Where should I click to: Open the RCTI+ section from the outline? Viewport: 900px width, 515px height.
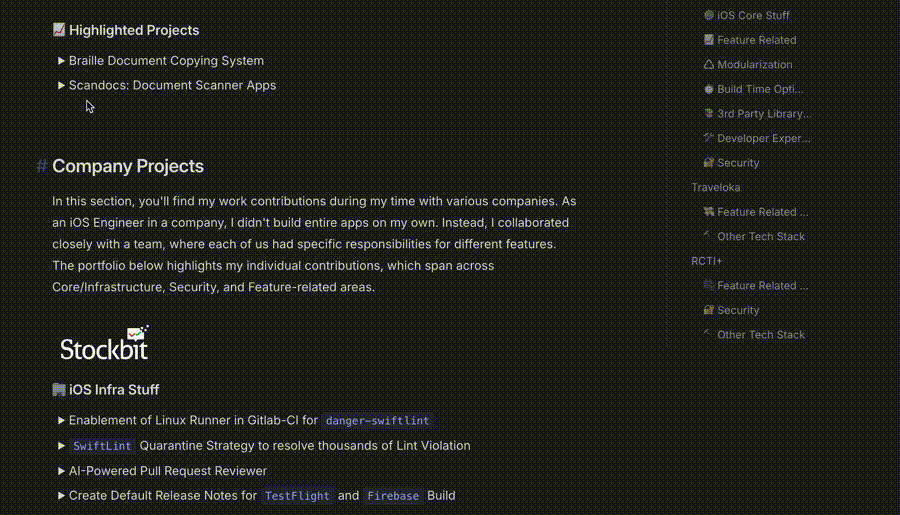coord(706,261)
